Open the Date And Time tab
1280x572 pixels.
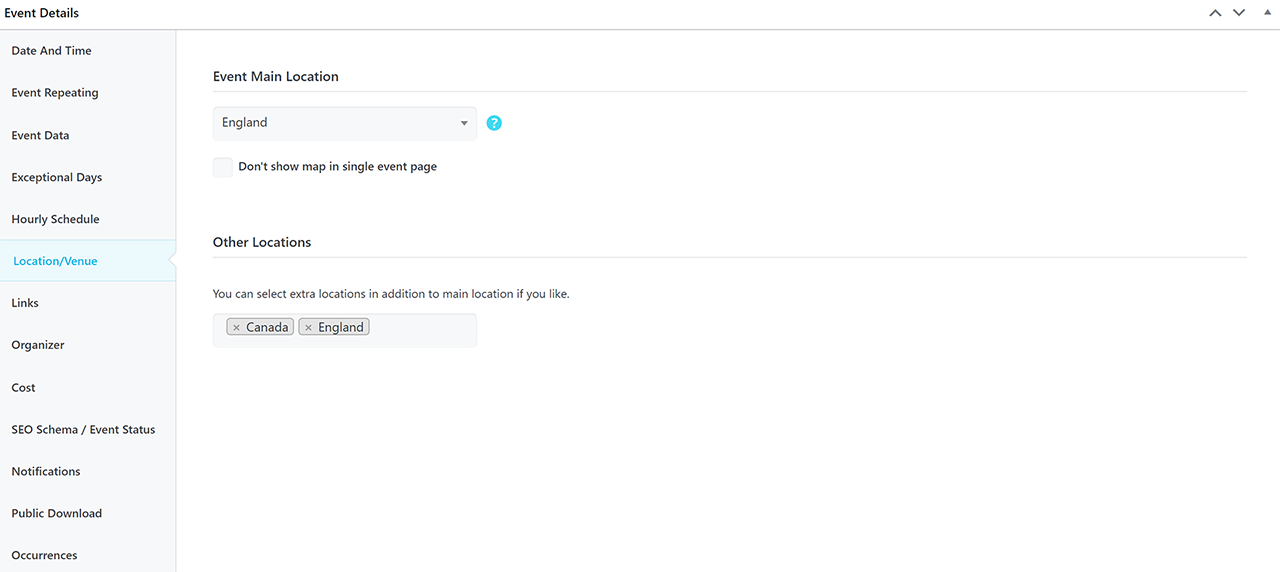51,51
